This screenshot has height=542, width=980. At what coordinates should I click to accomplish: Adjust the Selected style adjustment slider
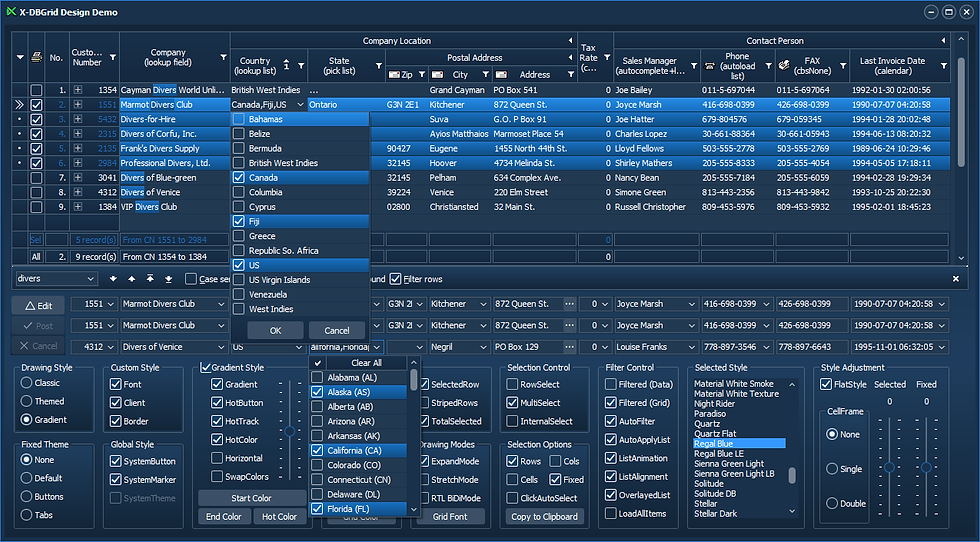pyautogui.click(x=889, y=468)
